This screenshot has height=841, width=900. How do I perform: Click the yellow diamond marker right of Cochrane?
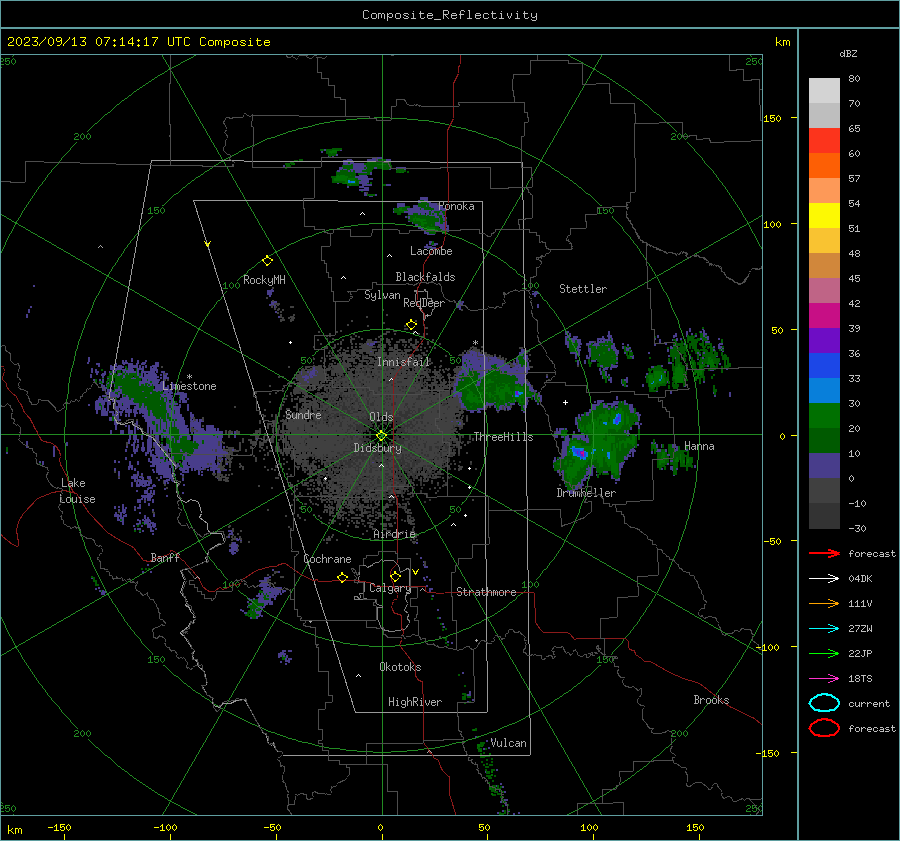click(x=343, y=578)
